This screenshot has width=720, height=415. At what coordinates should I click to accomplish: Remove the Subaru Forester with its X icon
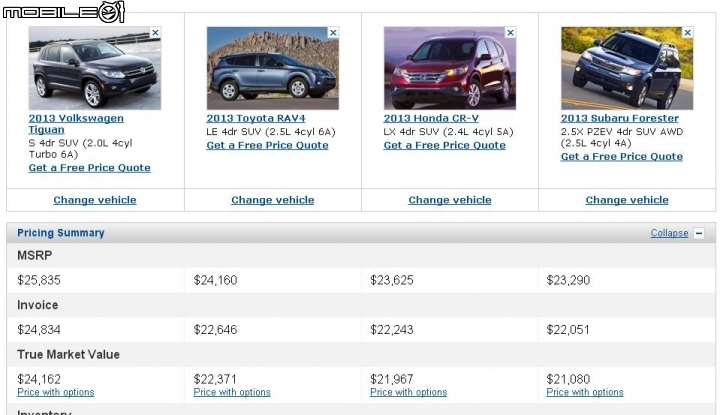coord(687,33)
